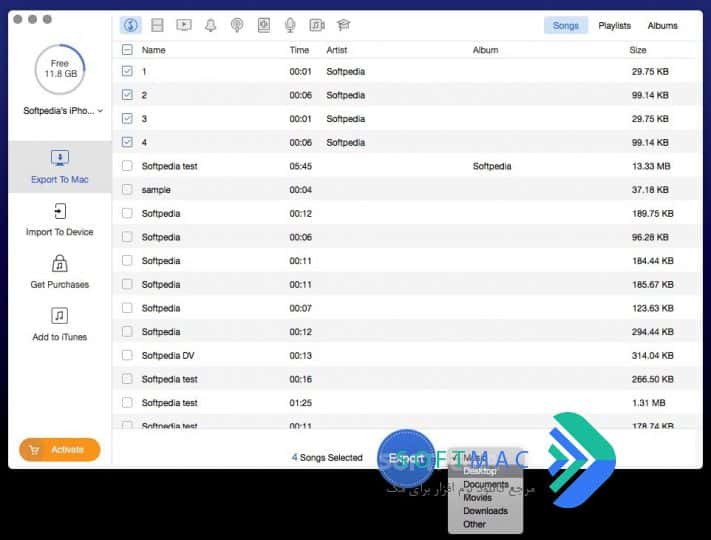
Task: Choose Desktop in export destination menu
Action: [485, 471]
